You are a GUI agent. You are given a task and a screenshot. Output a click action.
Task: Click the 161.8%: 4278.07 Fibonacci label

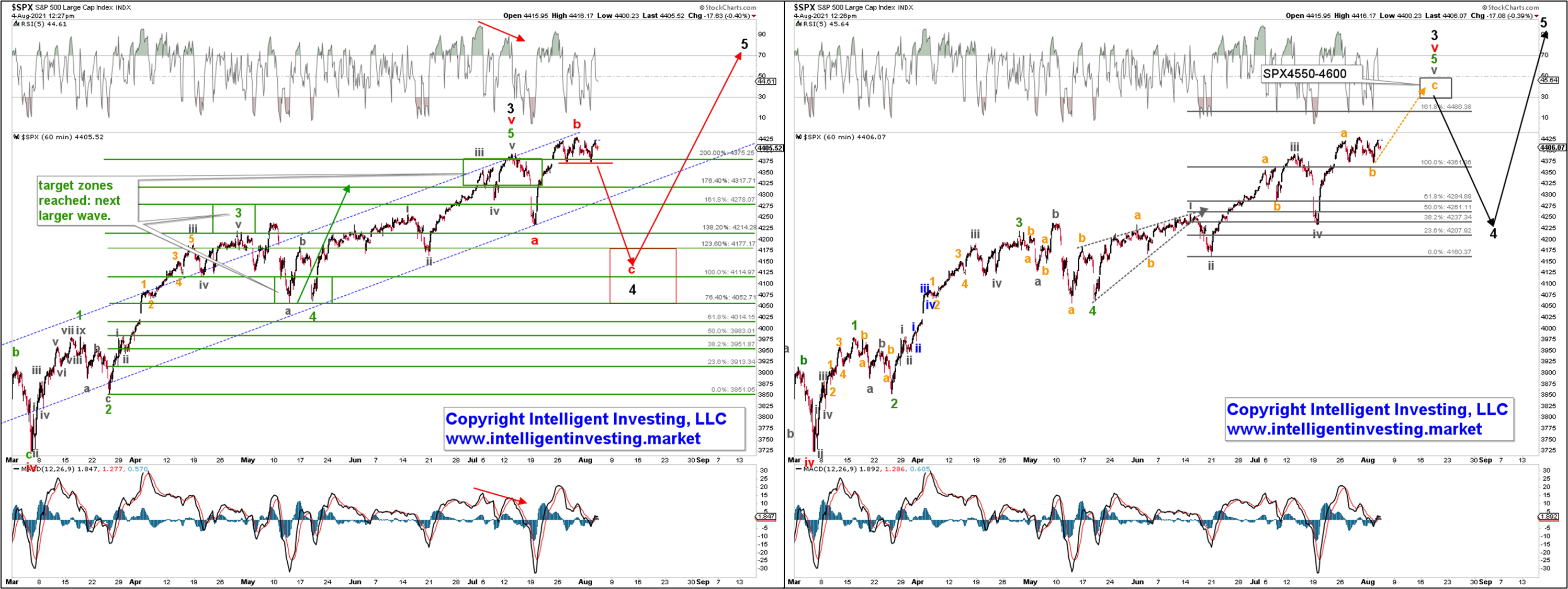click(729, 199)
